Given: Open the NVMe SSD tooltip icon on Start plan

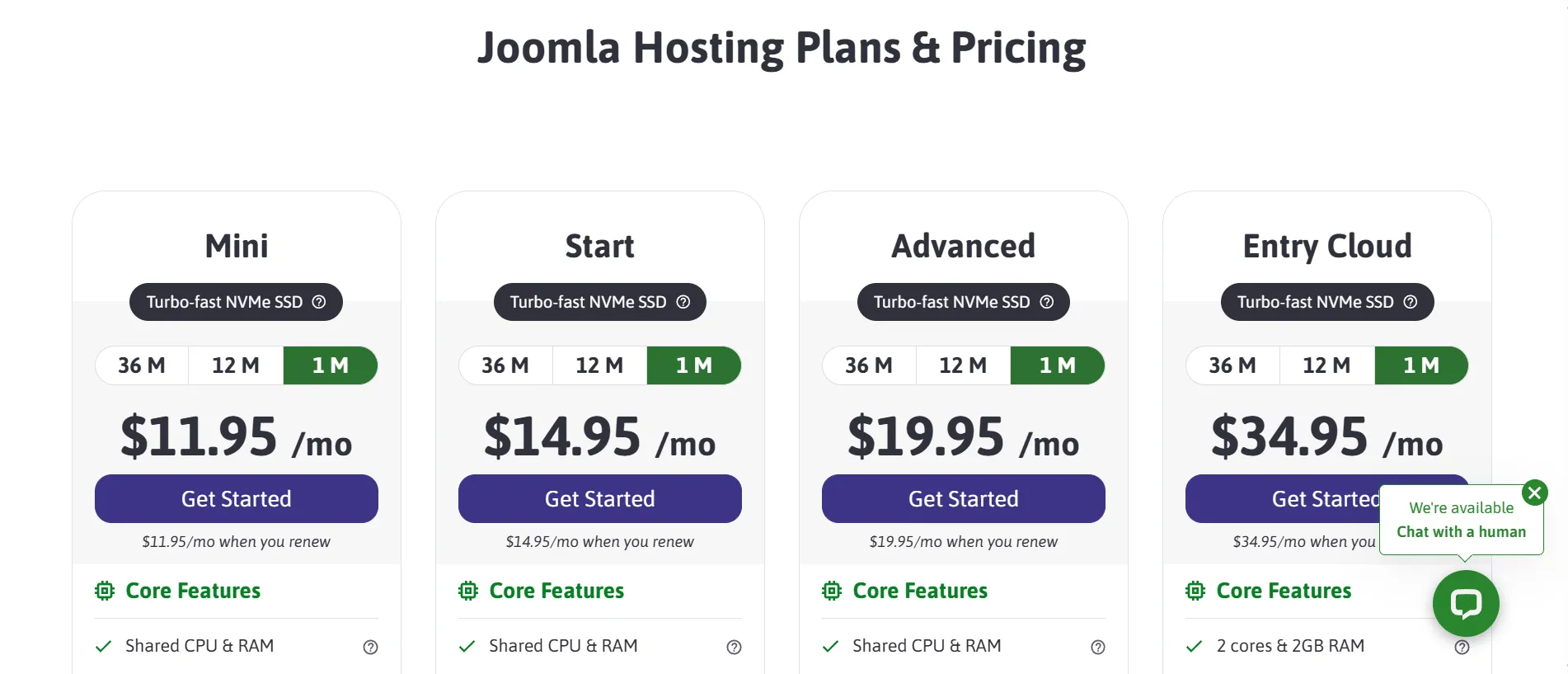Looking at the screenshot, I should tap(683, 302).
